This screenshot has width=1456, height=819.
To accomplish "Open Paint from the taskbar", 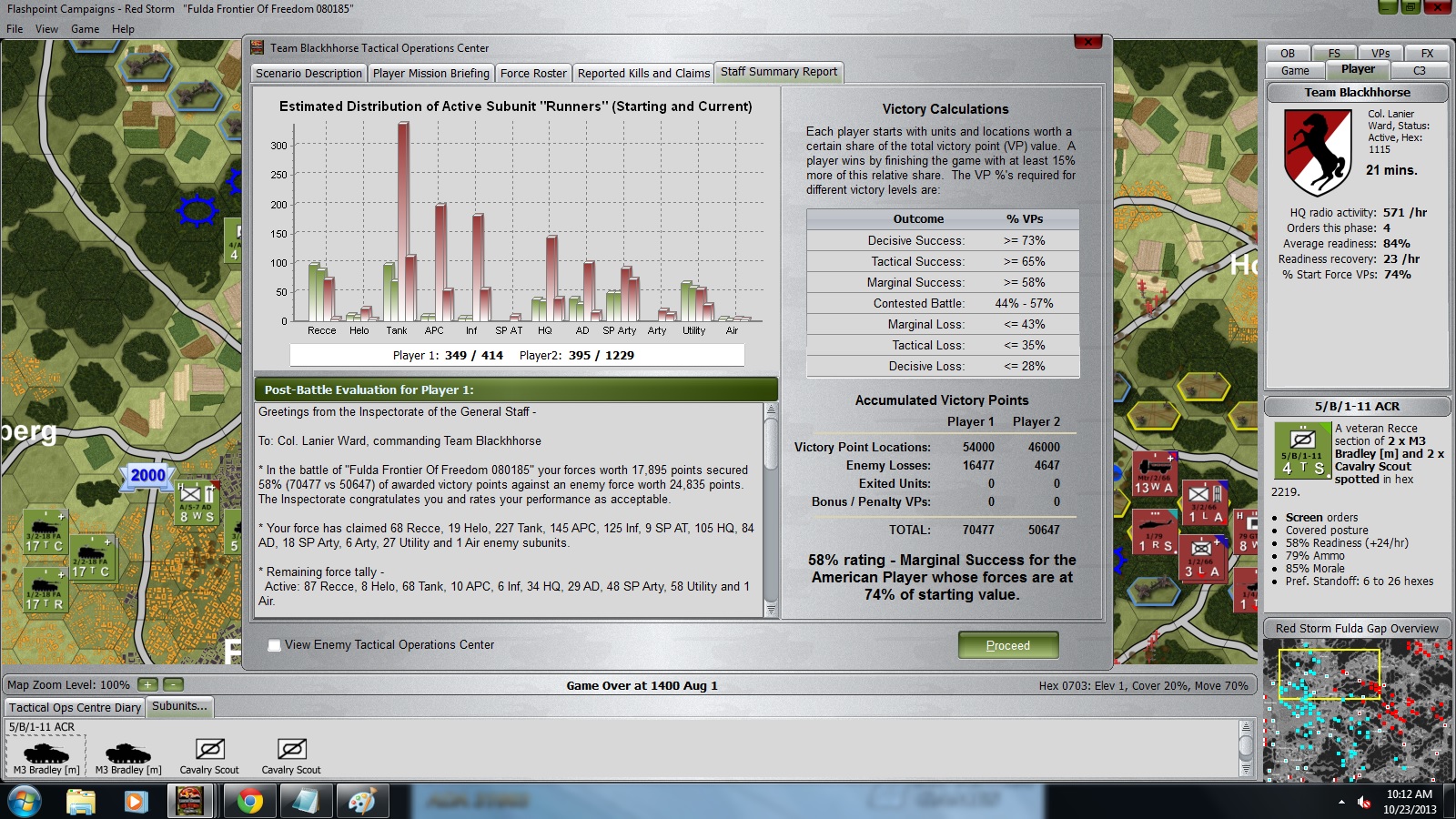I will 362,802.
